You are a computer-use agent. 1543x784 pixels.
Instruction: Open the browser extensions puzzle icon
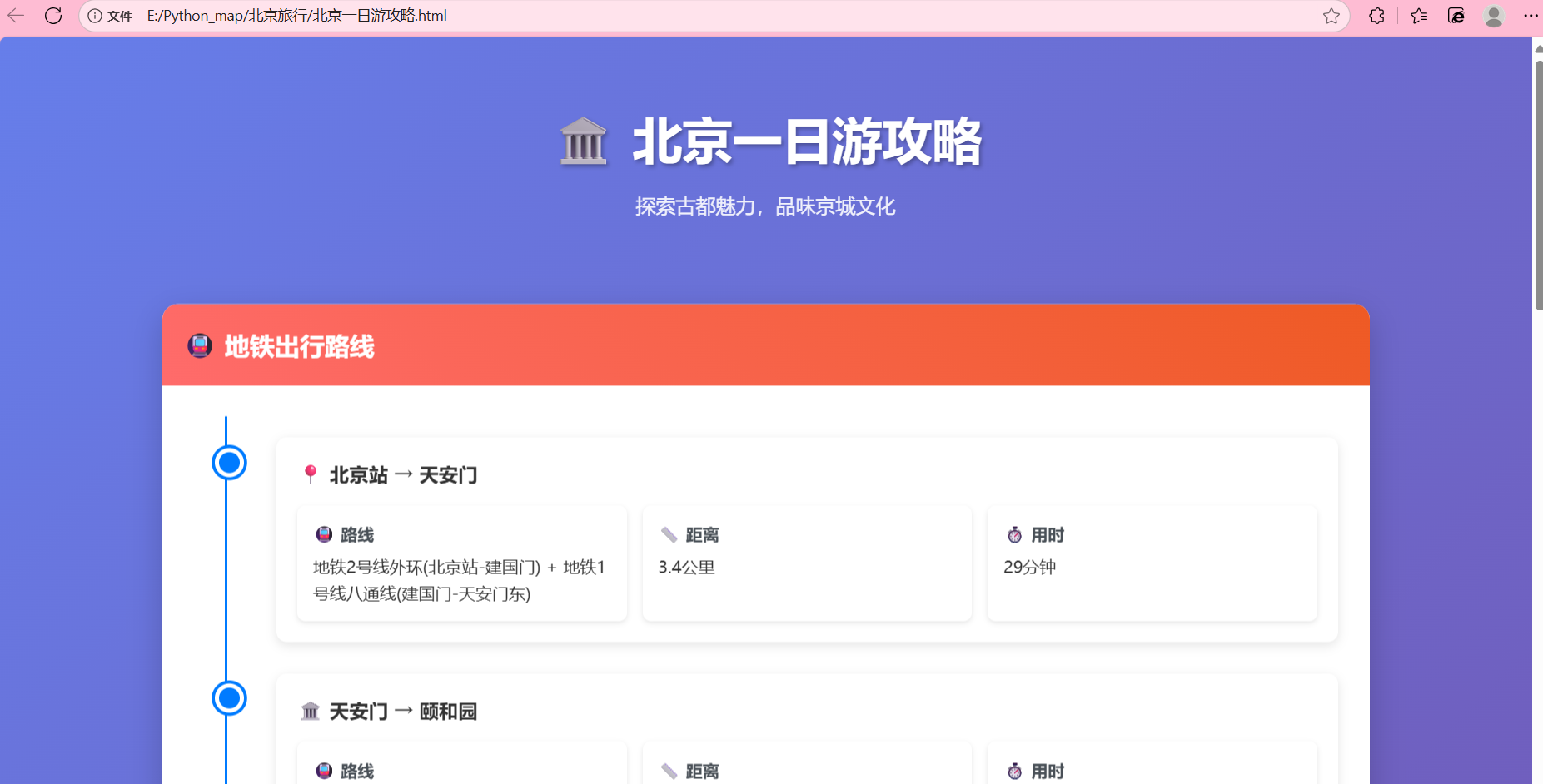[1377, 16]
